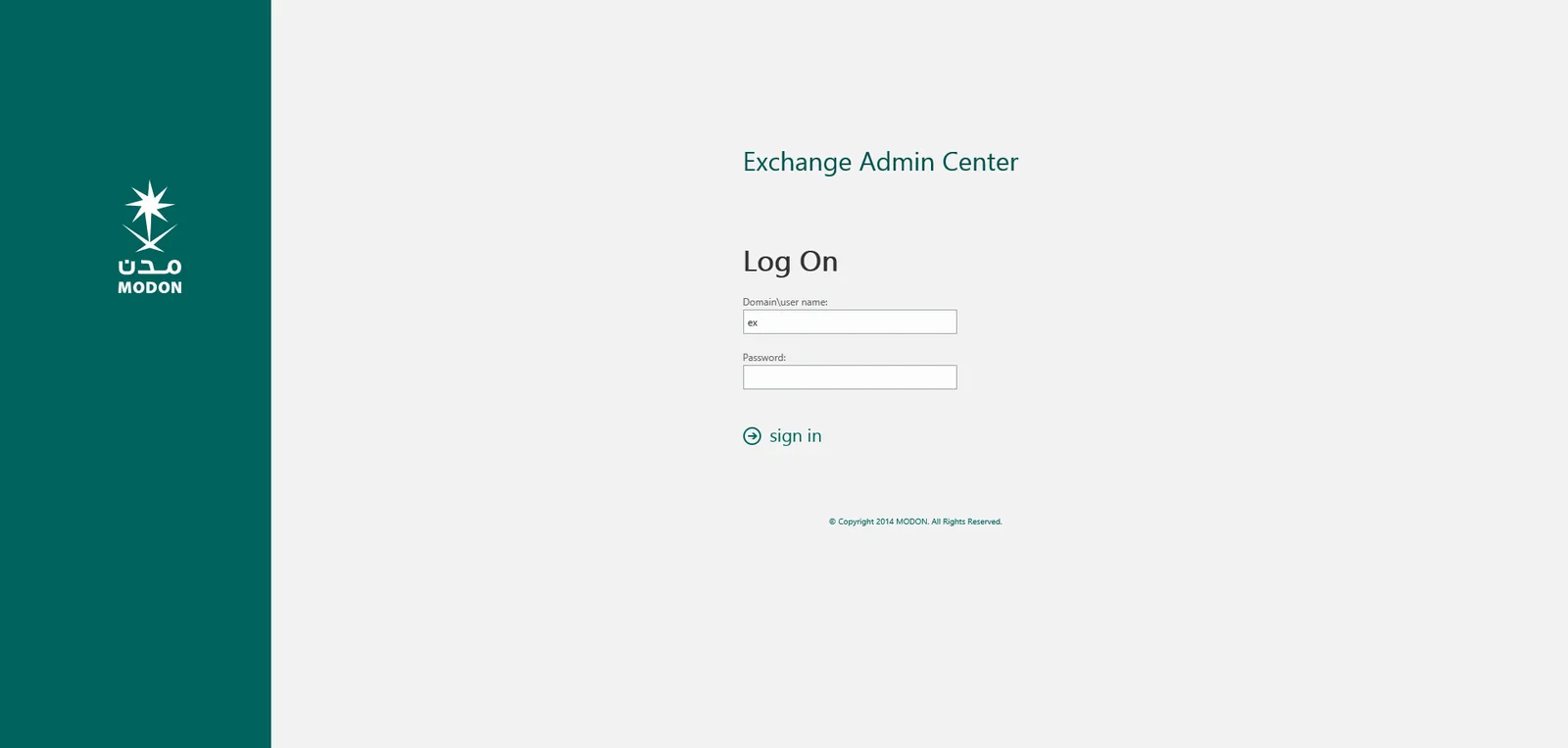Viewport: 1568px width, 748px height.
Task: Click the "Password:" label
Action: pyautogui.click(x=764, y=358)
